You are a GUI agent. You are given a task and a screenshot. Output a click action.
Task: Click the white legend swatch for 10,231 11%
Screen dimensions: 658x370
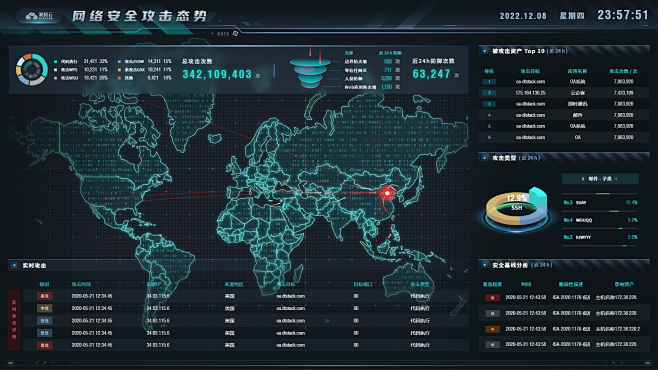55,70
